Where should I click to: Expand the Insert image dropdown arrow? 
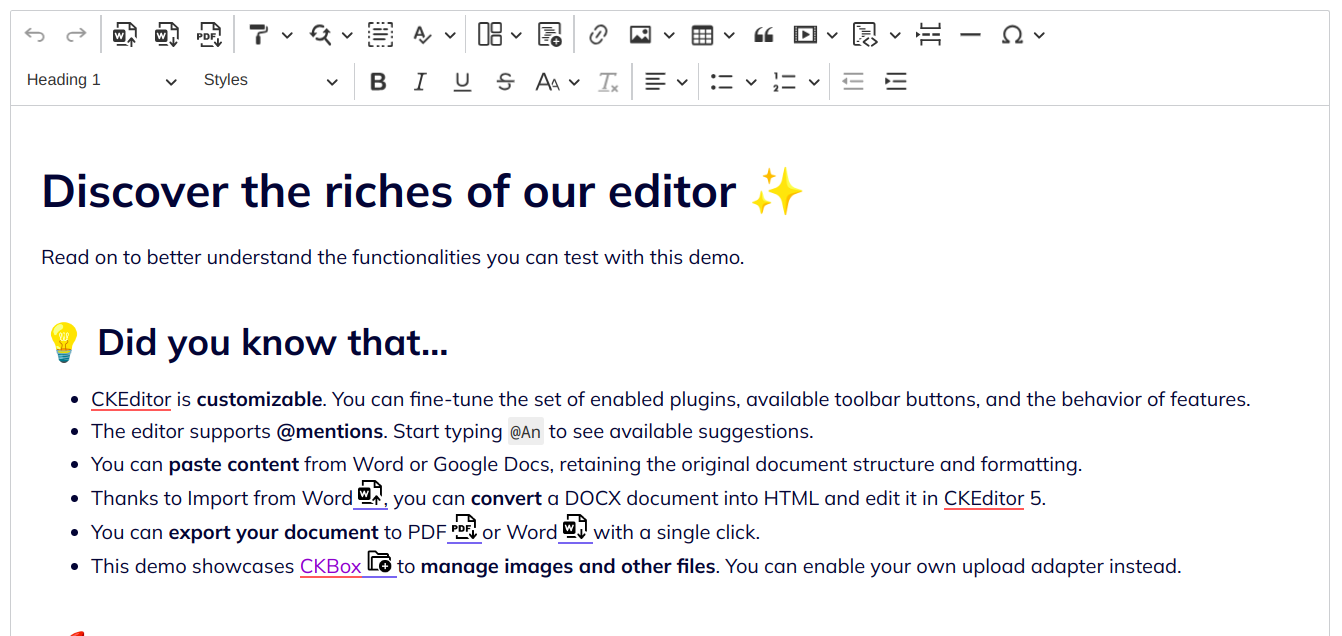669,35
